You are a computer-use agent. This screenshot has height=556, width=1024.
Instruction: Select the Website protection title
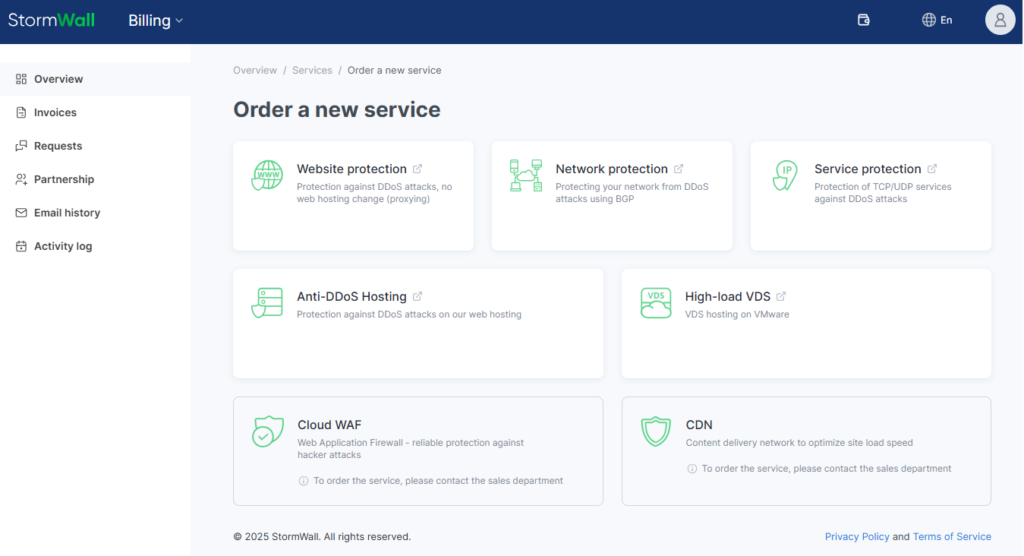pos(351,169)
